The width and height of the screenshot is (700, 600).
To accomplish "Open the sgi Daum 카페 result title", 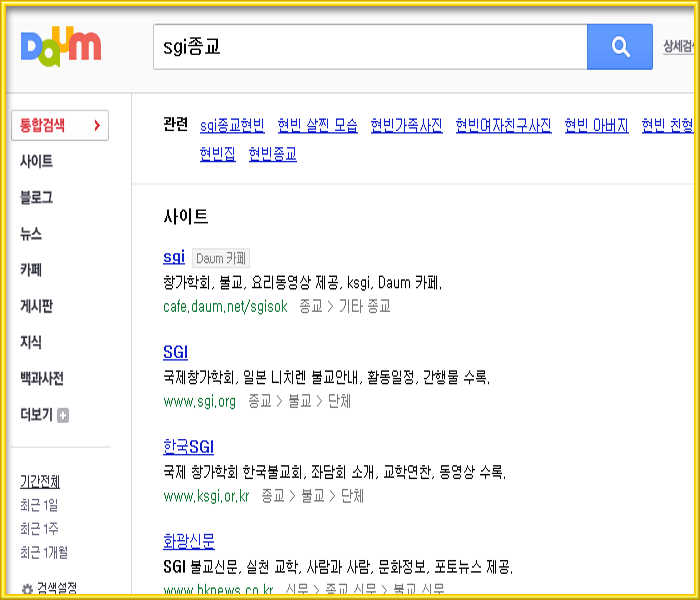I will pos(174,257).
